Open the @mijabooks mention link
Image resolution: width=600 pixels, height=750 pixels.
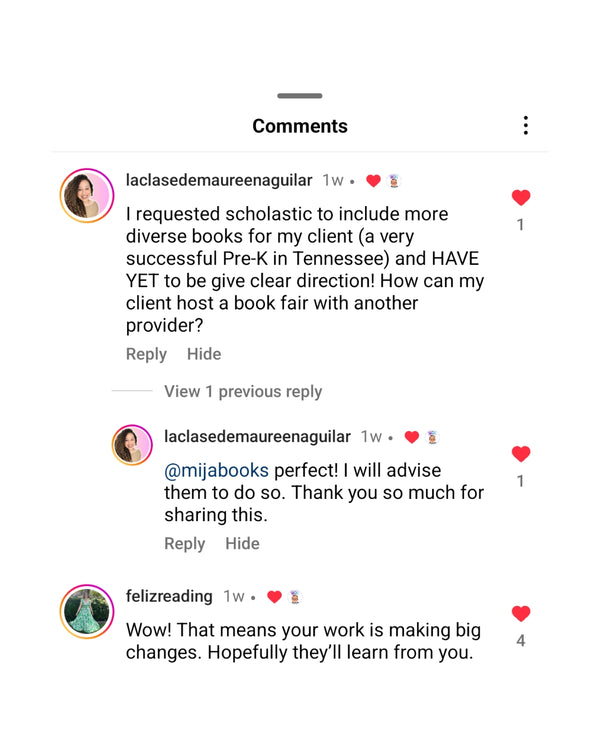(x=217, y=470)
